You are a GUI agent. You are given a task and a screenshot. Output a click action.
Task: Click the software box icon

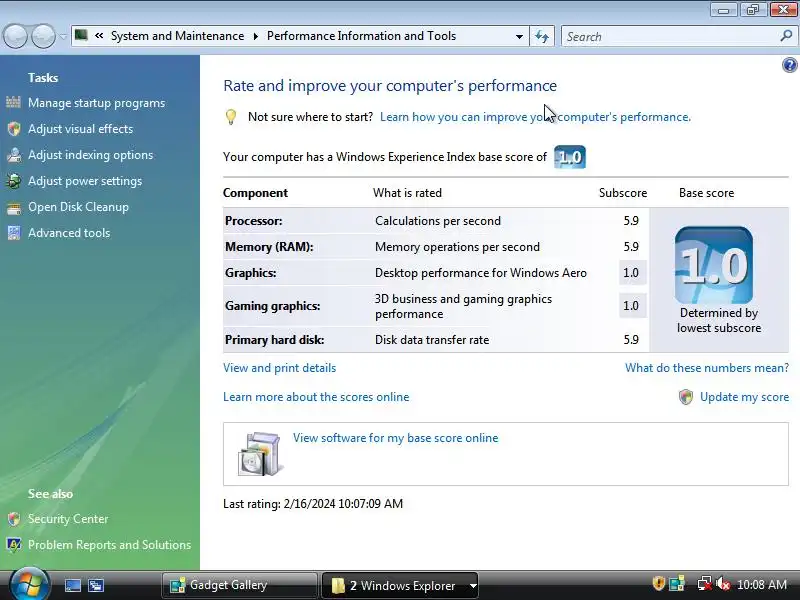click(x=260, y=454)
